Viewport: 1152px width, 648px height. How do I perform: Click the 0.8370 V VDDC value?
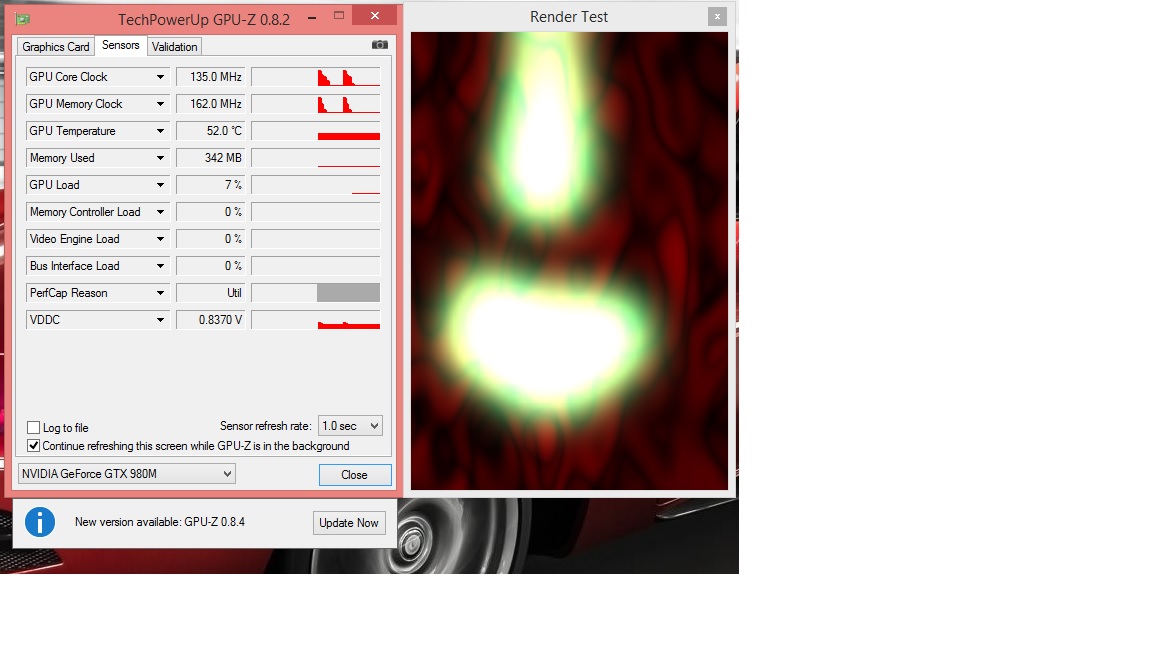click(210, 320)
